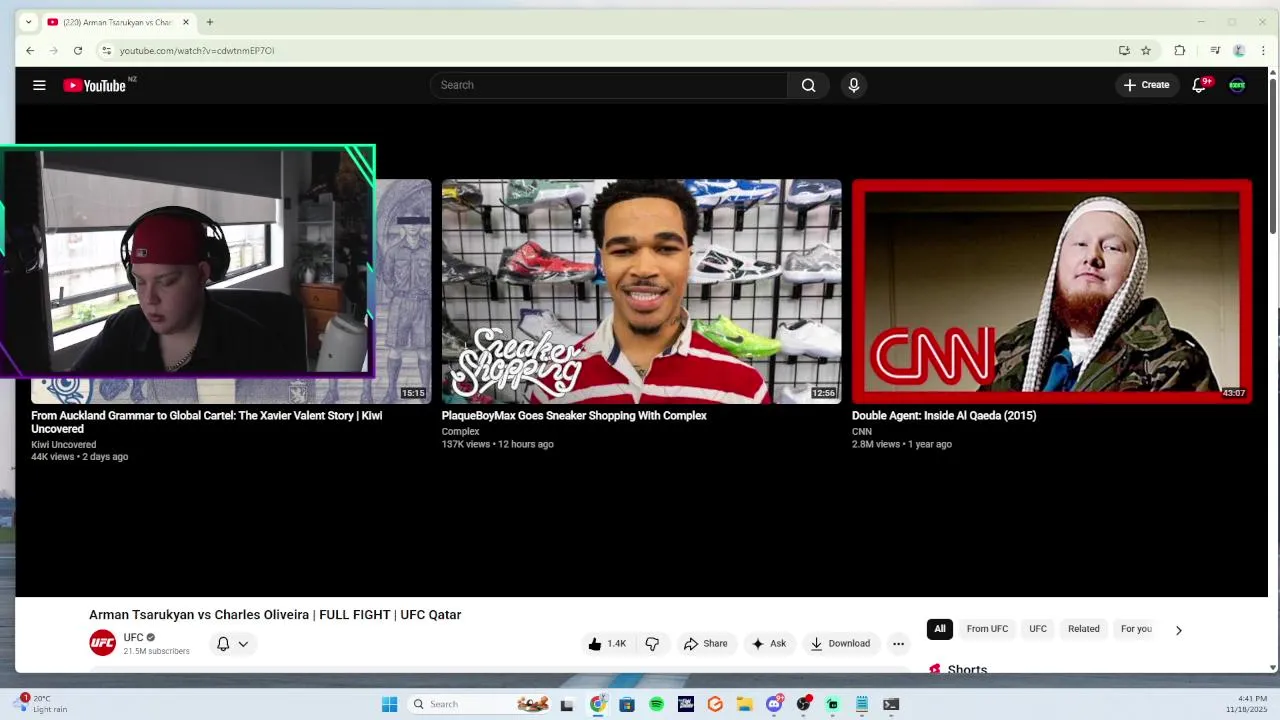
Task: Open From Auckland Grammar to Global Cartel title
Action: (x=206, y=422)
